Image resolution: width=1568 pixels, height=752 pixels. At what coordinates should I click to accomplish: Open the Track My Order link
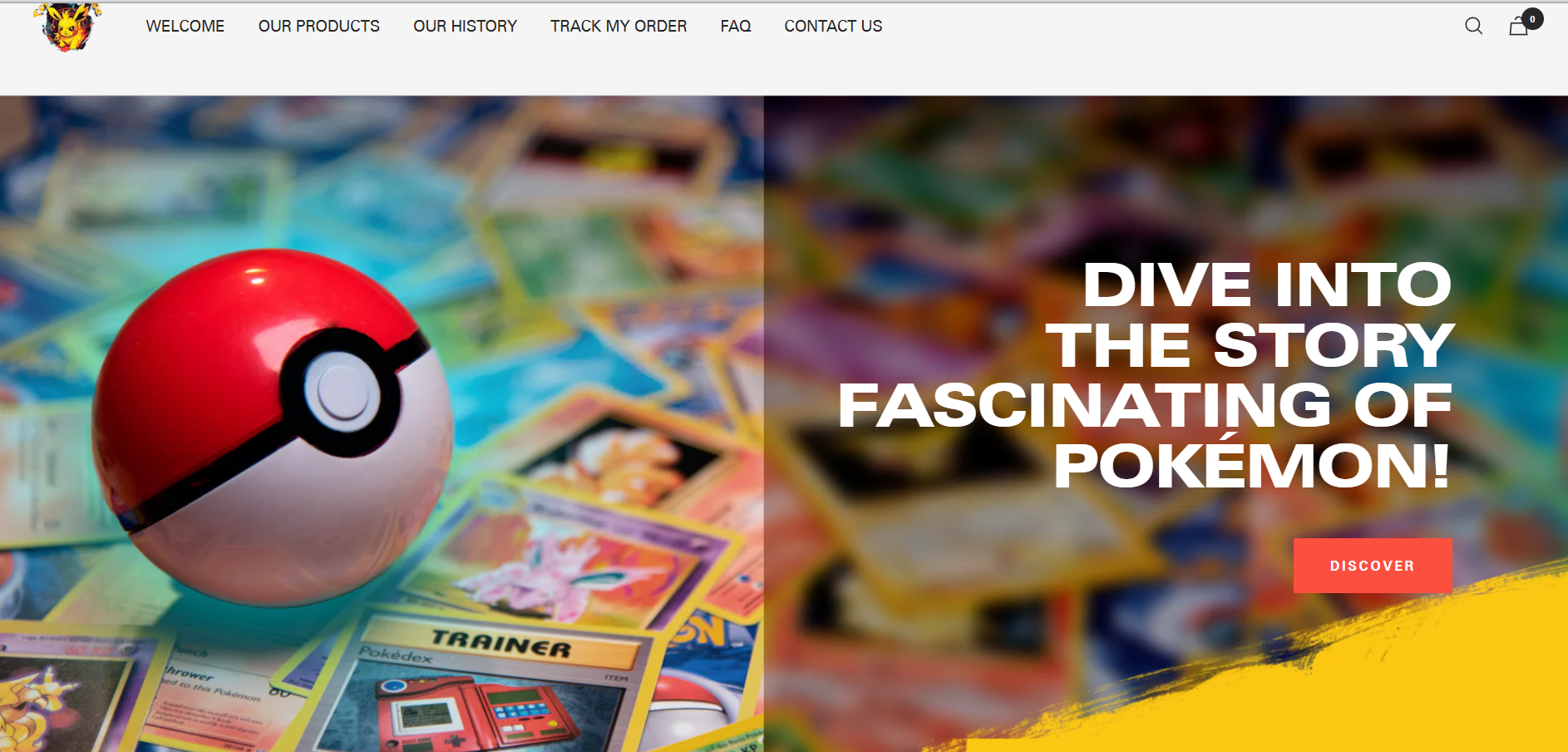point(619,26)
